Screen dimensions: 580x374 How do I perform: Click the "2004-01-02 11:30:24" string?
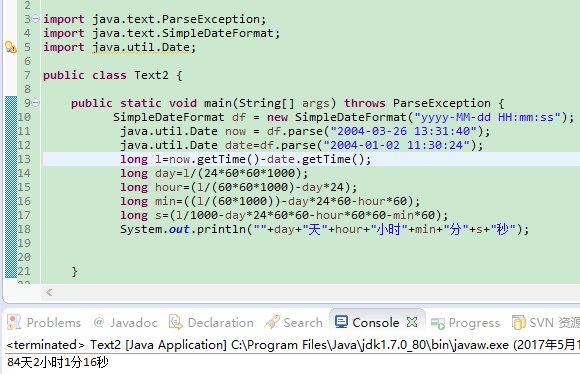397,145
